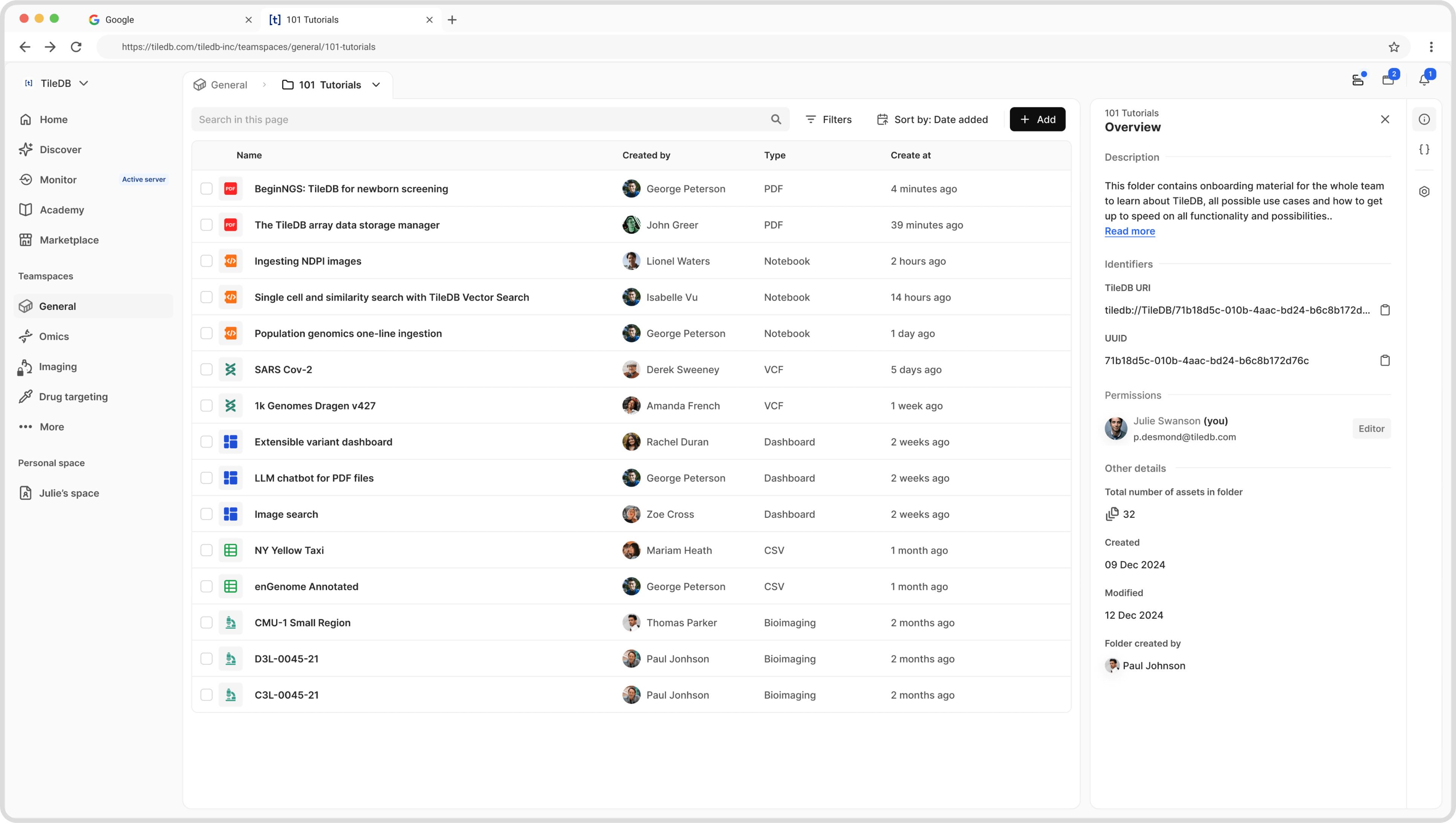Click the browser address bar URL

tap(248, 47)
